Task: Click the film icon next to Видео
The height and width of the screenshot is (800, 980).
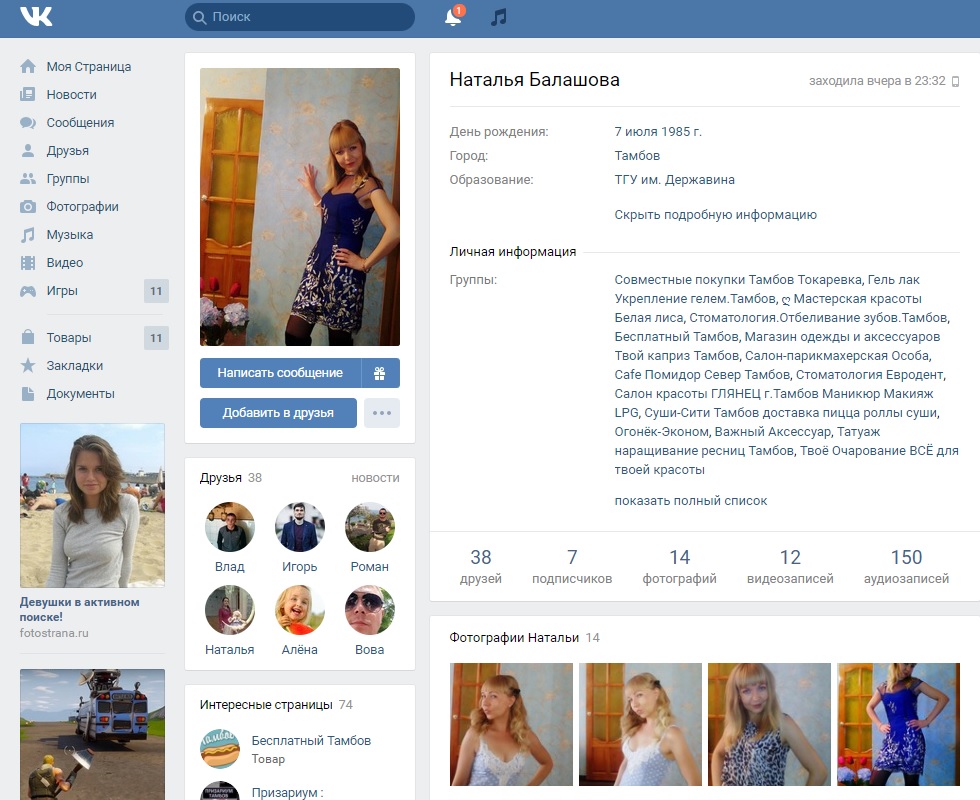Action: [28, 262]
